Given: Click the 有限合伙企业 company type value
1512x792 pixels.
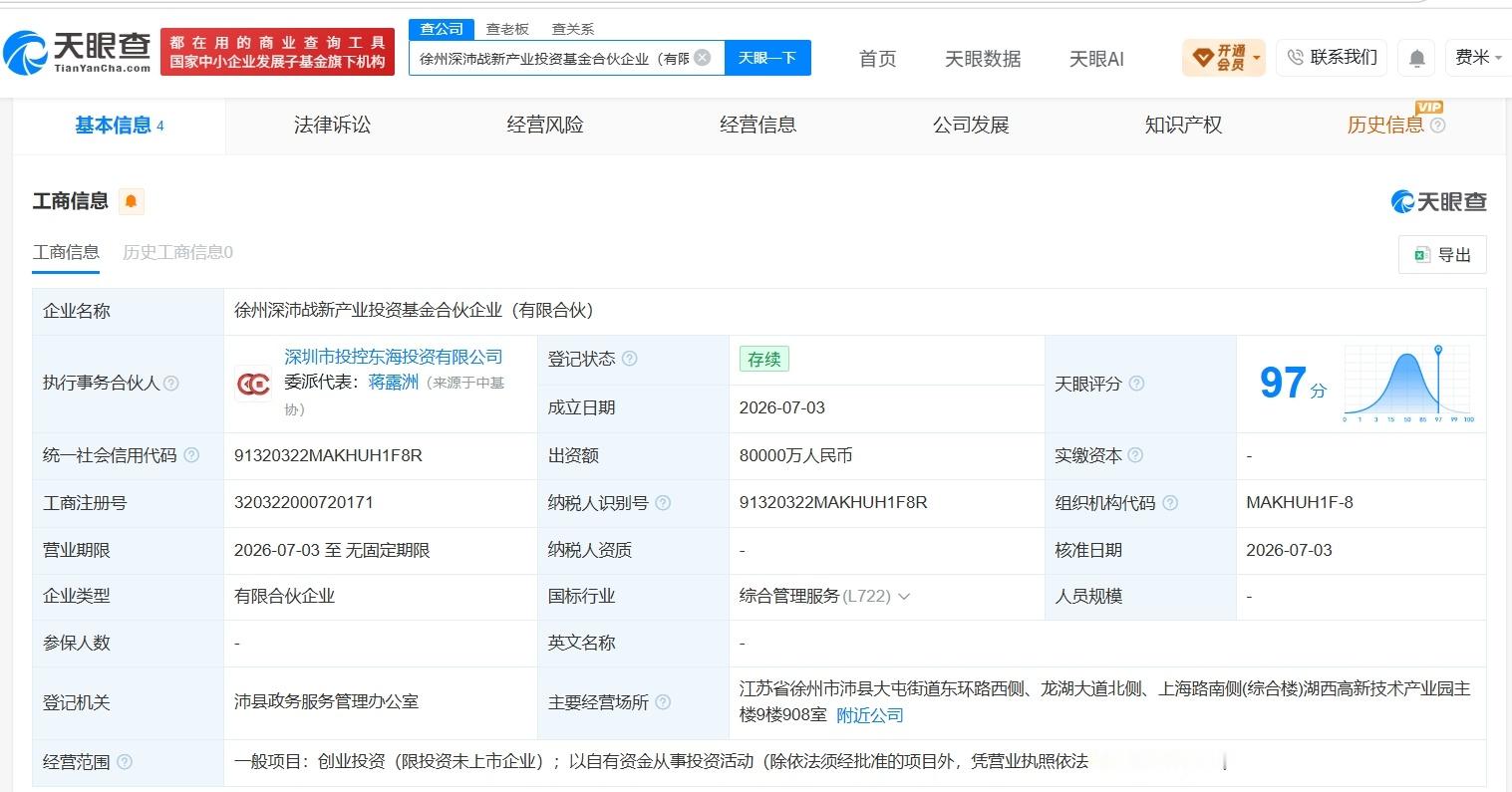Looking at the screenshot, I should tap(284, 597).
